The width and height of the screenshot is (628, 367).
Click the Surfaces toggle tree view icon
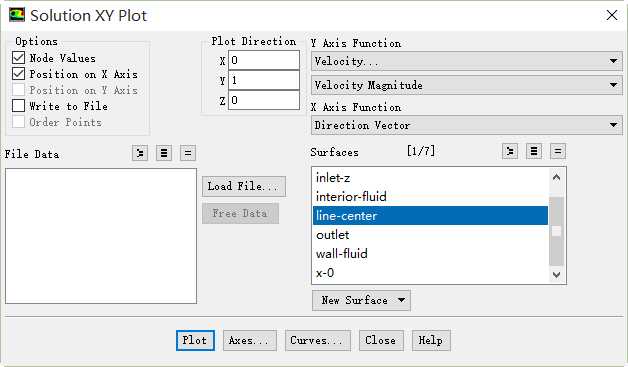pyautogui.click(x=510, y=151)
